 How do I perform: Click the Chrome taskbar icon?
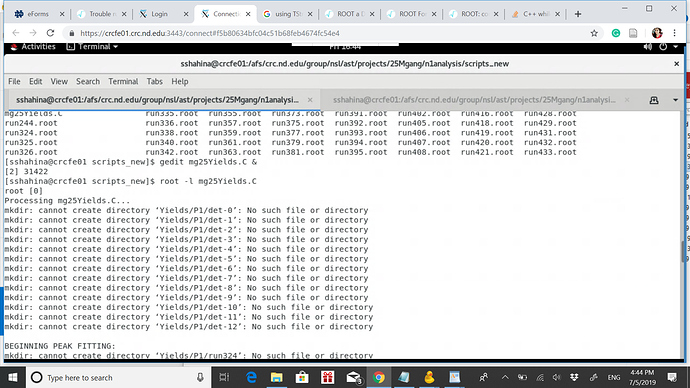[378, 377]
